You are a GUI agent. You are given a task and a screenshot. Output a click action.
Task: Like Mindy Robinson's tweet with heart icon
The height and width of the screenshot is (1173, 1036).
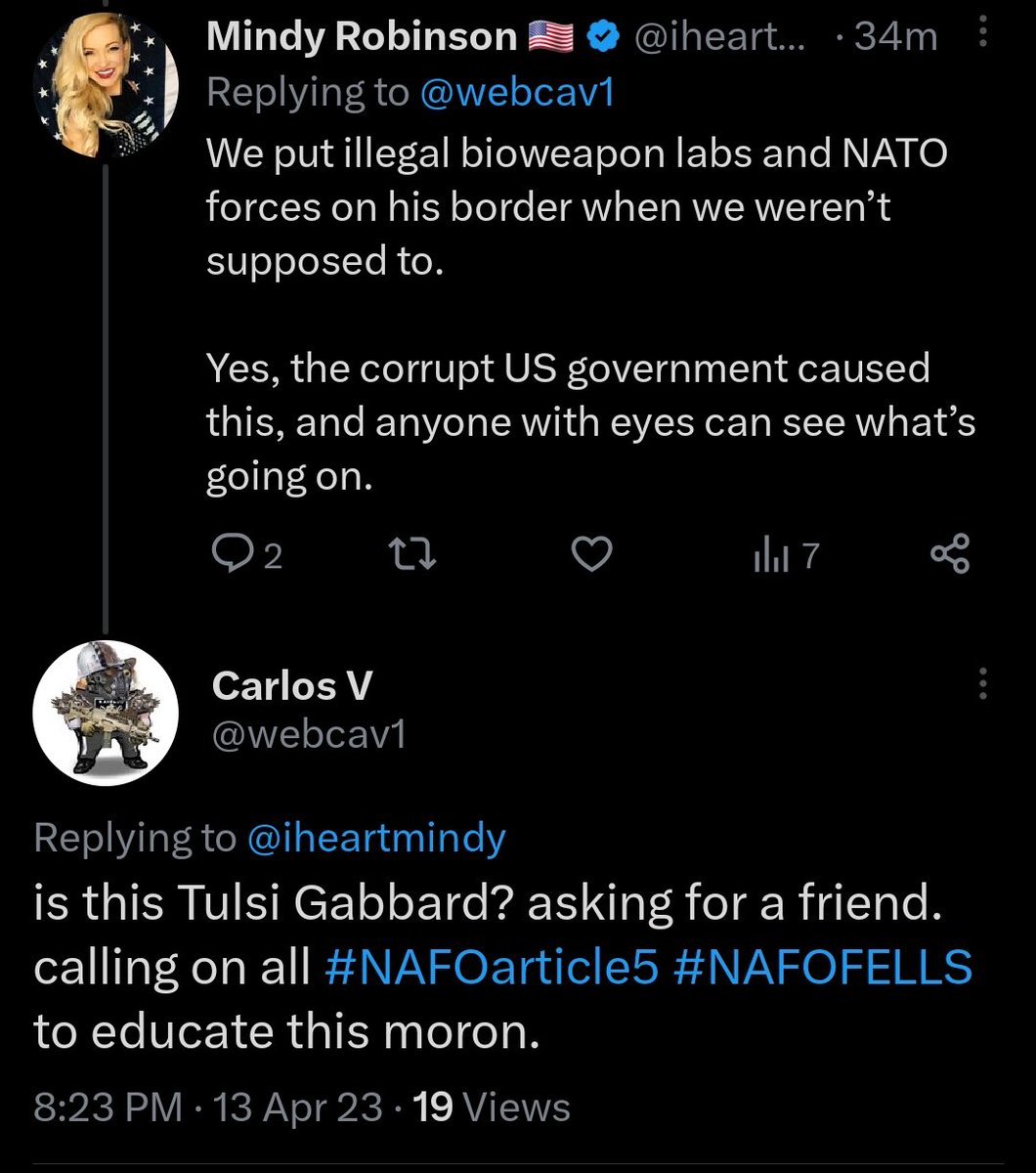(591, 554)
